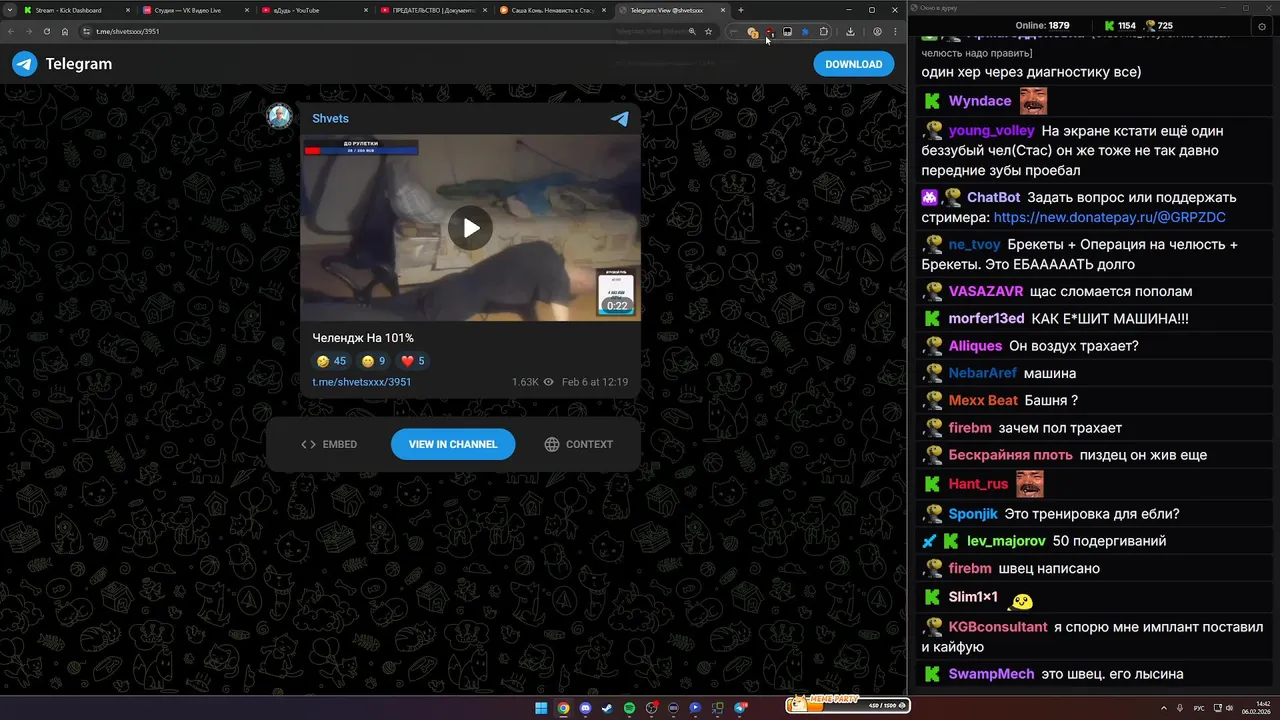Click the CONTEXT button
Image resolution: width=1280 pixels, height=720 pixels.
point(579,444)
